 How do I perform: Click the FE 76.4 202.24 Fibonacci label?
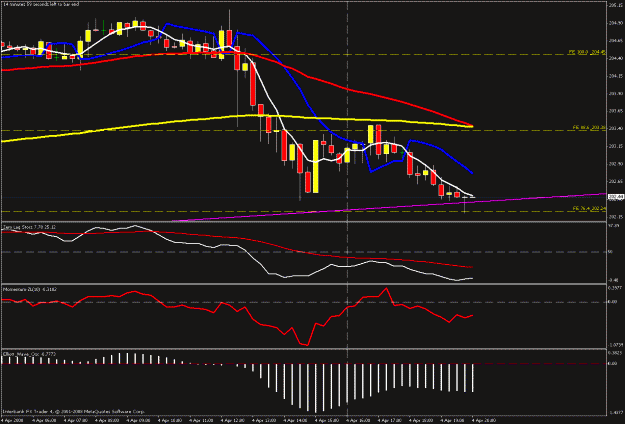pos(589,208)
